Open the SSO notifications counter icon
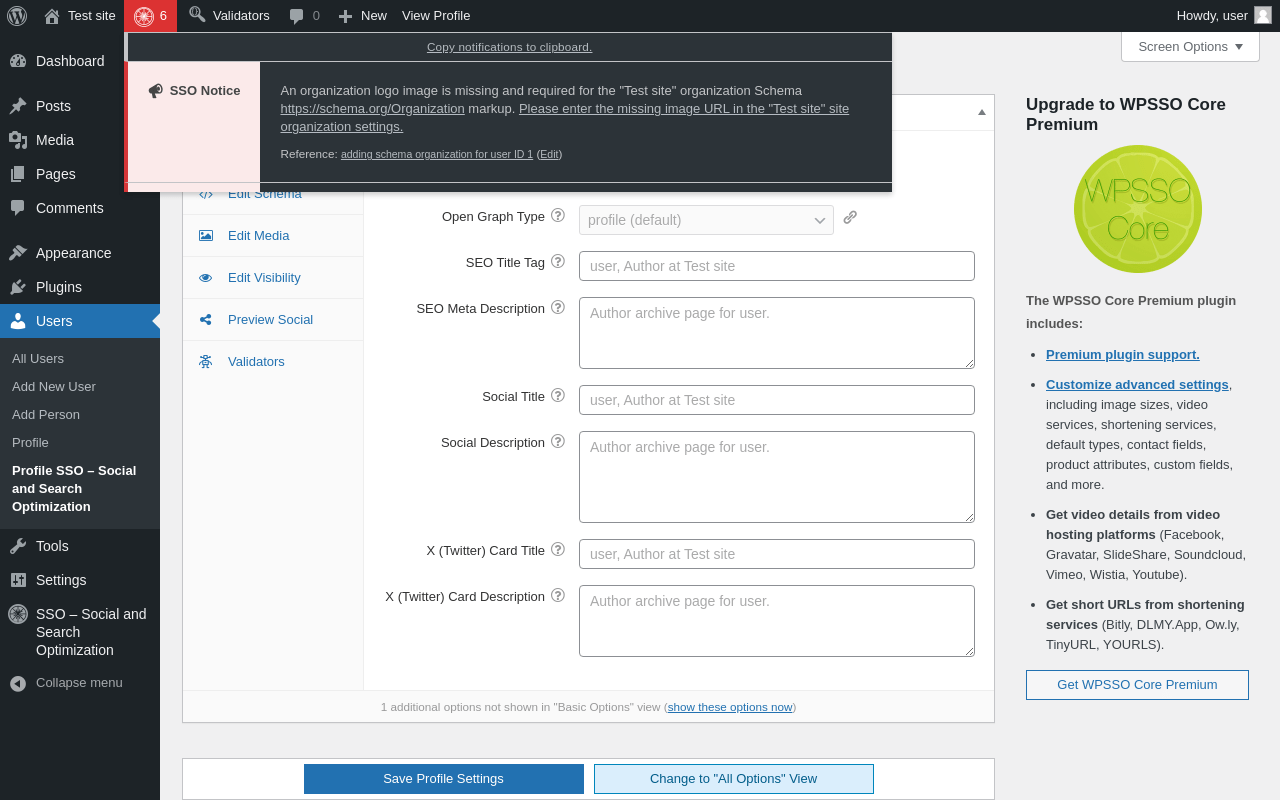Image resolution: width=1280 pixels, height=800 pixels. tap(150, 16)
